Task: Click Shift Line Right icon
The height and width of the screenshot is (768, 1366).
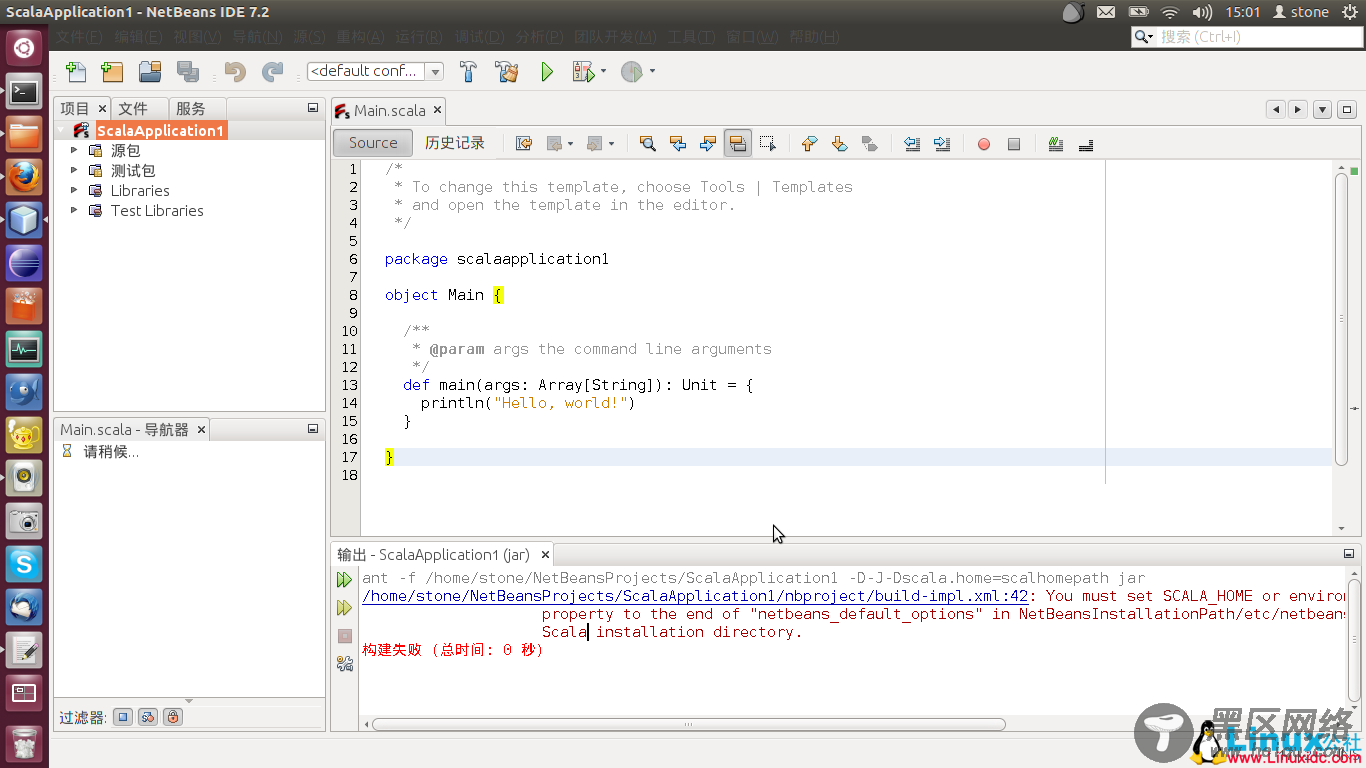Action: click(x=941, y=143)
